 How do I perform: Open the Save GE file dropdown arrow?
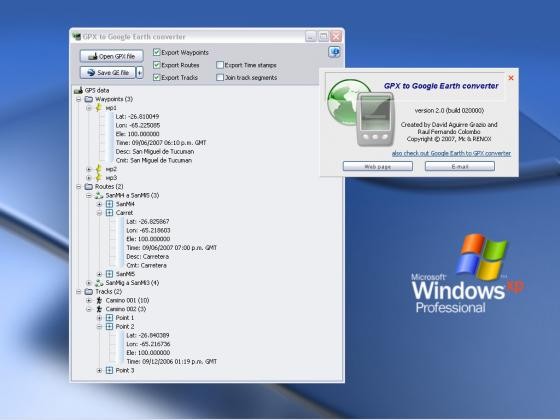pyautogui.click(x=140, y=72)
